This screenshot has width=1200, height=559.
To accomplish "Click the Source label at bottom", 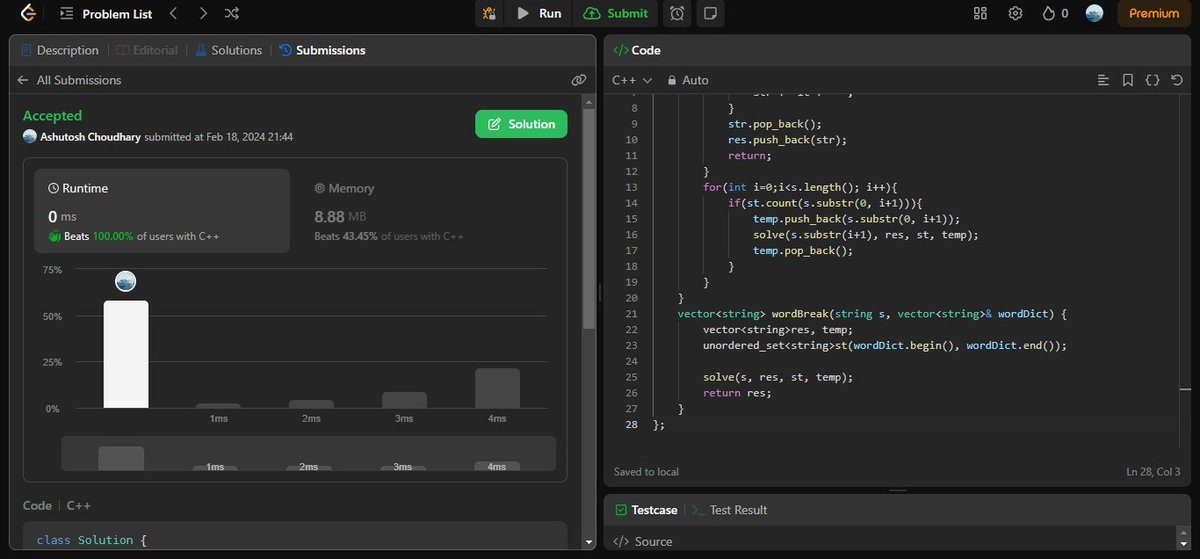I will point(643,541).
